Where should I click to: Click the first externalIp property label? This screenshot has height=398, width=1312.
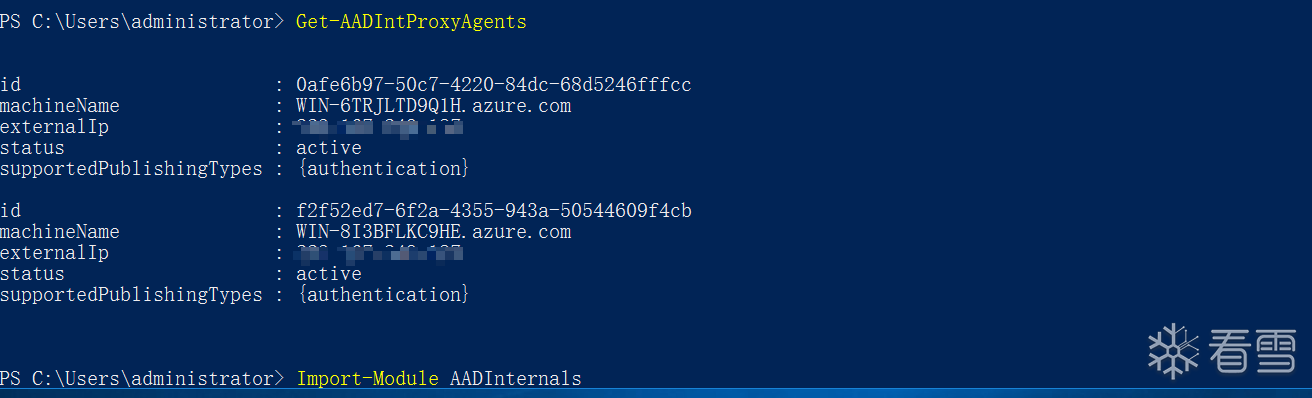(54, 126)
